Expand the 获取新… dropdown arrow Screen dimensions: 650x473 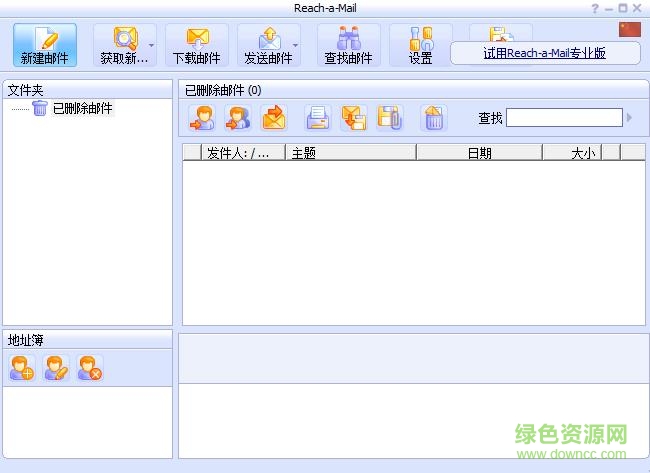click(151, 45)
